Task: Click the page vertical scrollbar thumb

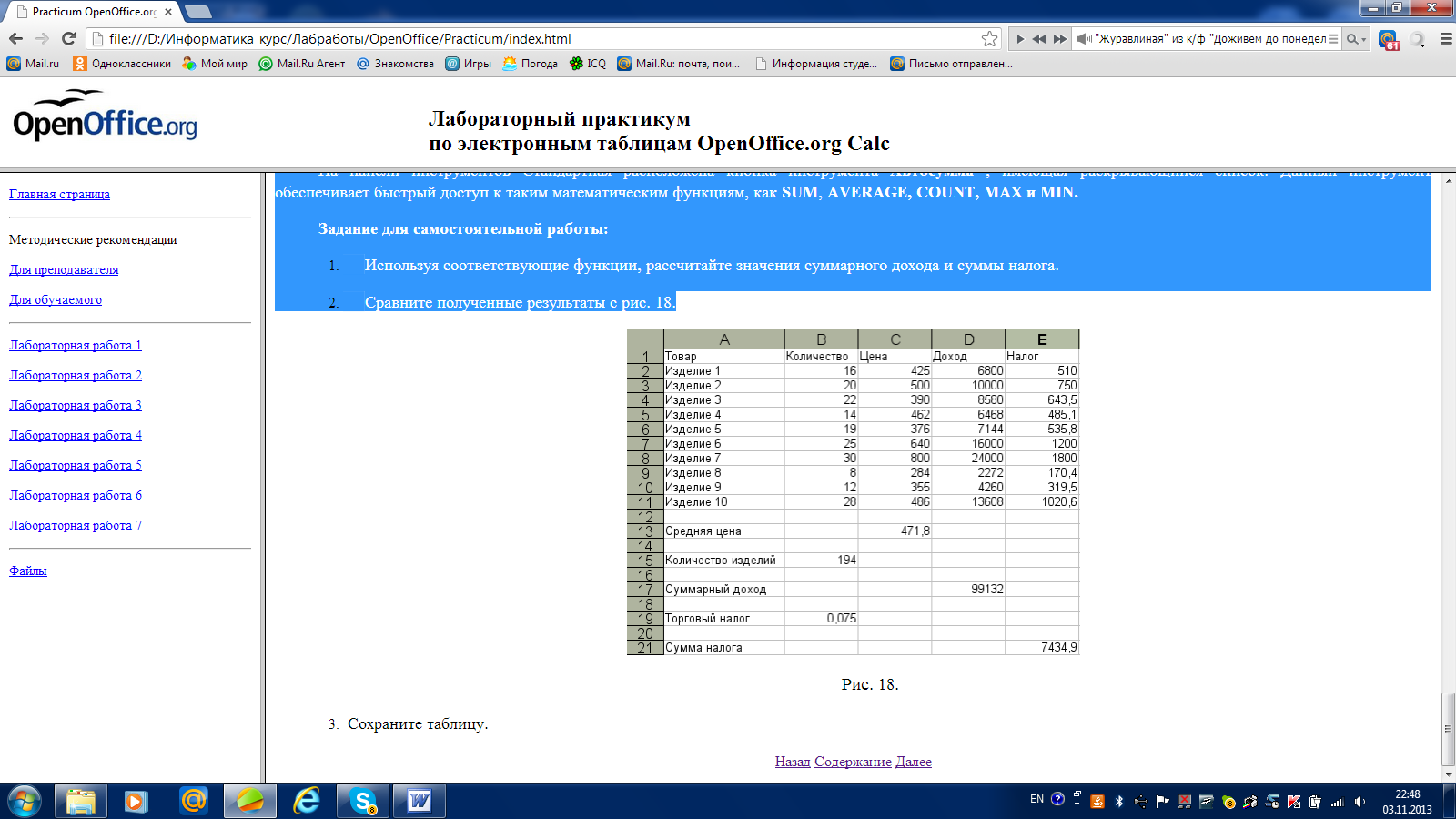Action: coord(1448,729)
